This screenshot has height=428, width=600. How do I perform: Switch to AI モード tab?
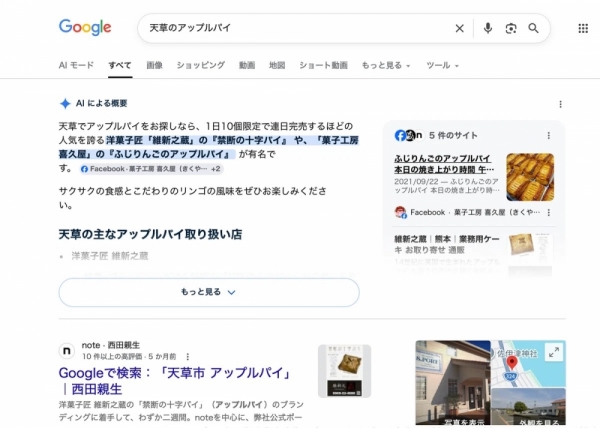(x=76, y=65)
